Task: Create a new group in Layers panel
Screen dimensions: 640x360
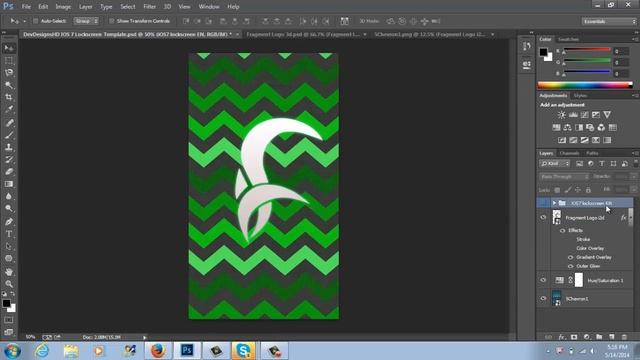Action: click(x=599, y=337)
